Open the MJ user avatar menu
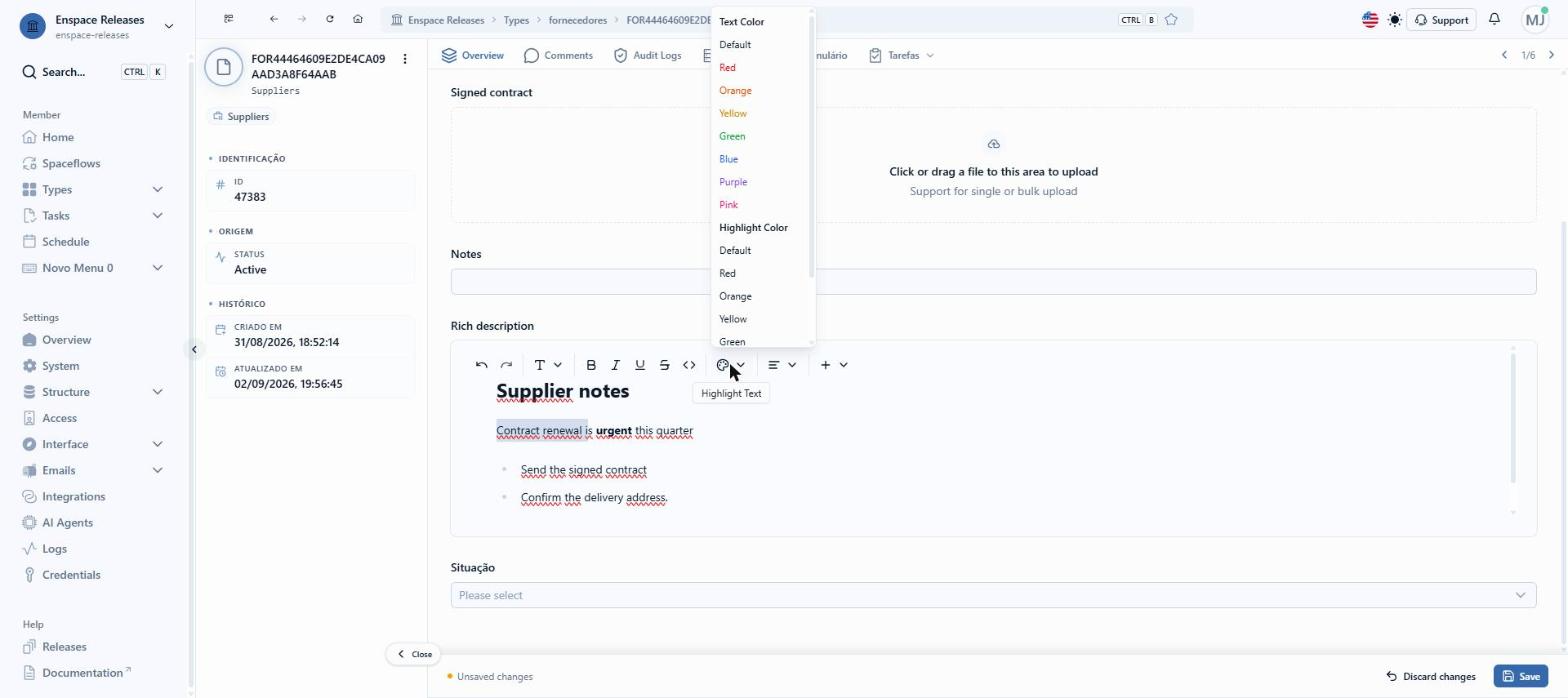Viewport: 1568px width, 698px height. pos(1534,19)
